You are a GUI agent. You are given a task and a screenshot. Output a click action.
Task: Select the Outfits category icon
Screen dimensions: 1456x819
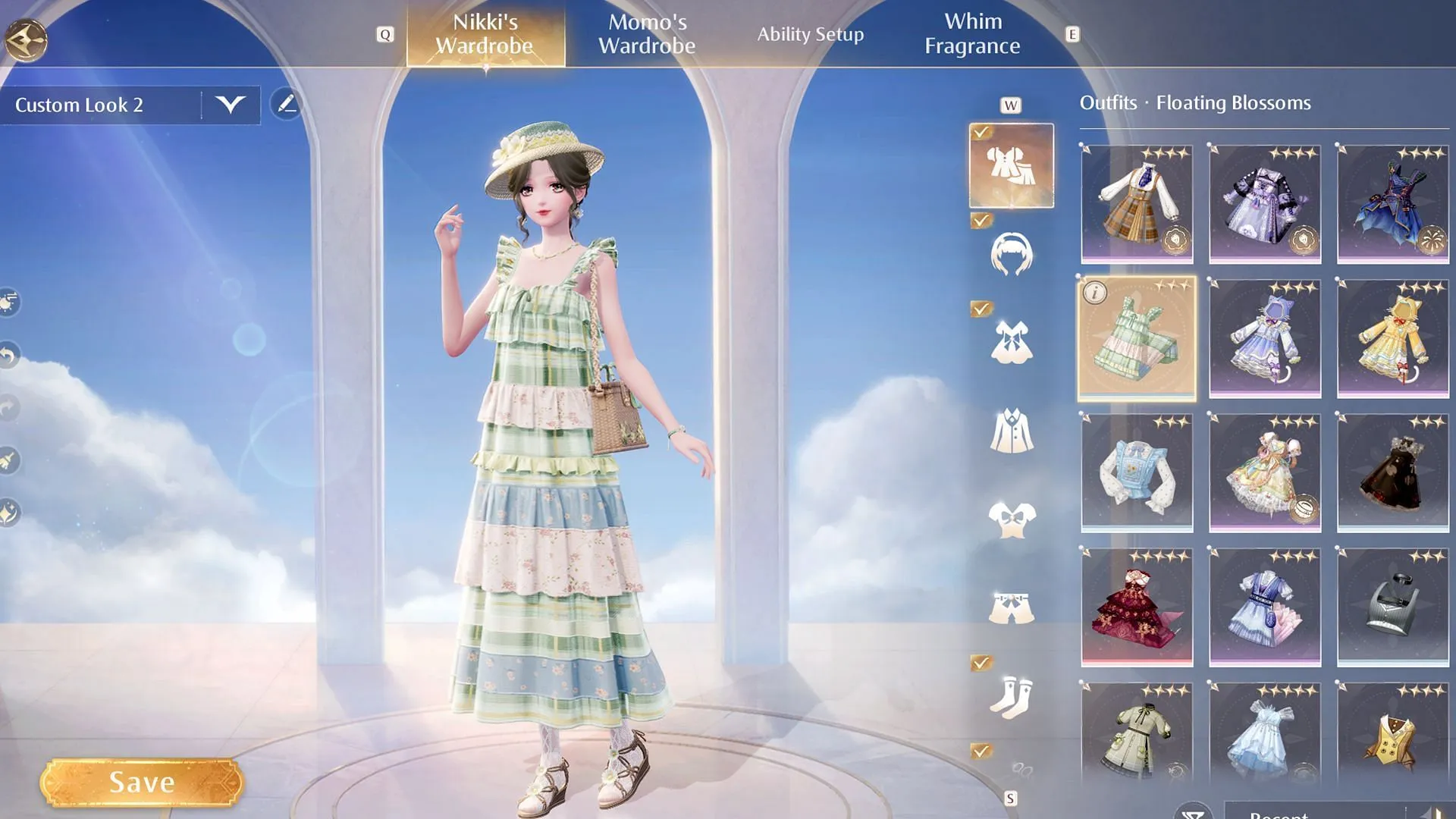point(1012,165)
